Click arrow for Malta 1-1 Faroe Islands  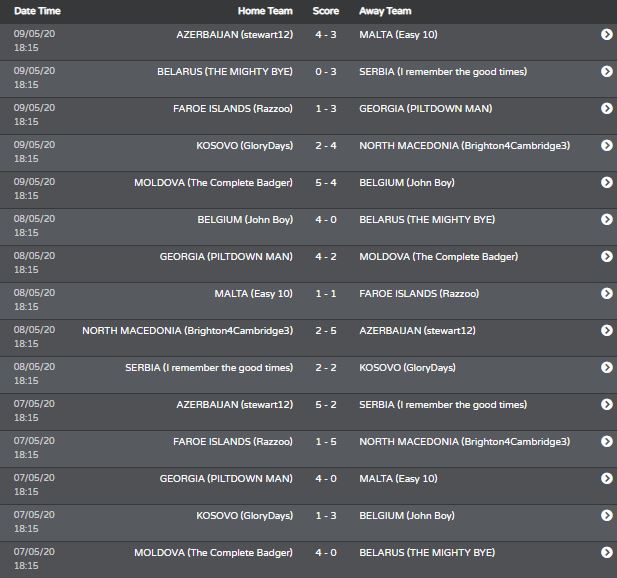coord(606,293)
